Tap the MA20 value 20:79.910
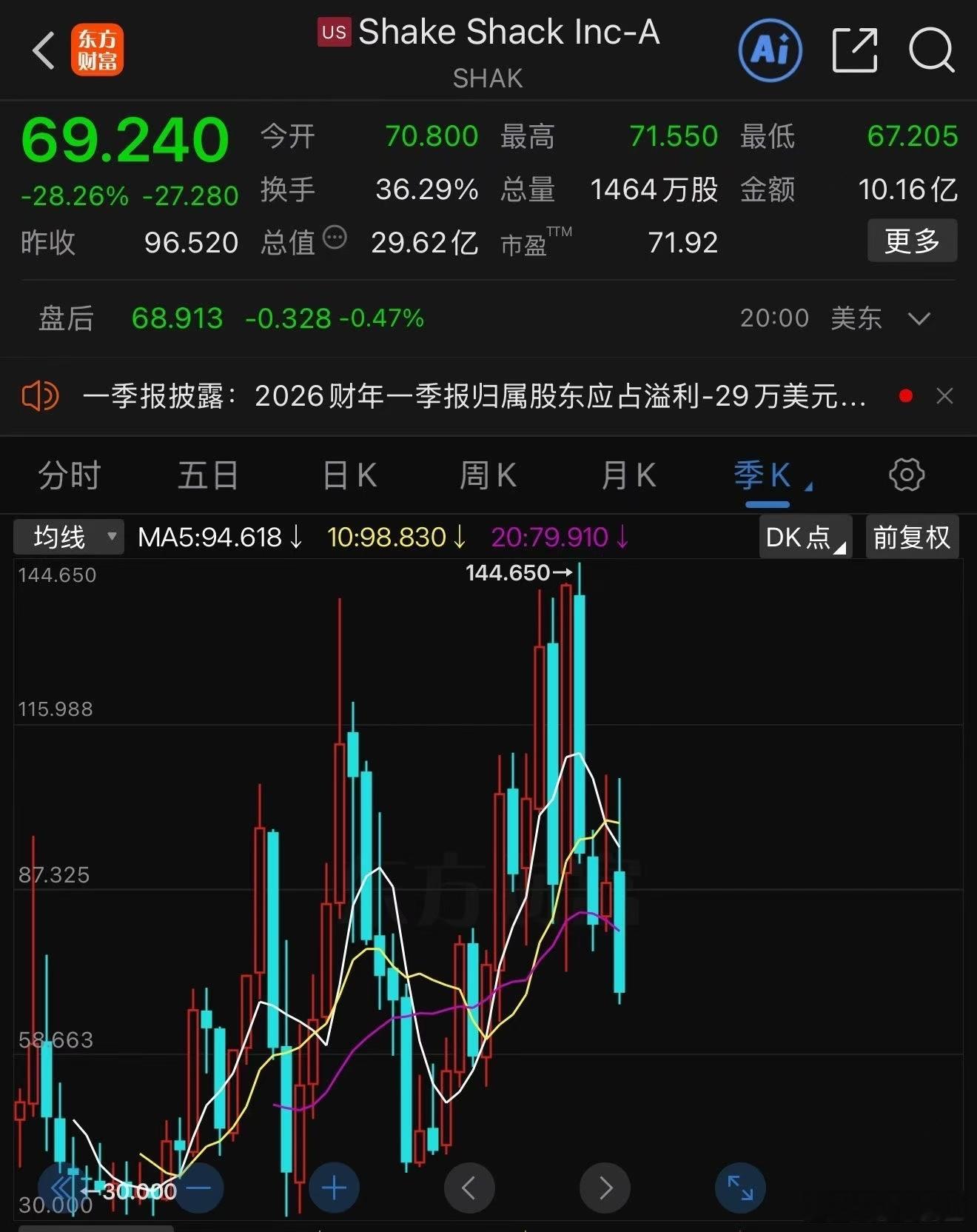Viewport: 977px width, 1232px height. (560, 537)
